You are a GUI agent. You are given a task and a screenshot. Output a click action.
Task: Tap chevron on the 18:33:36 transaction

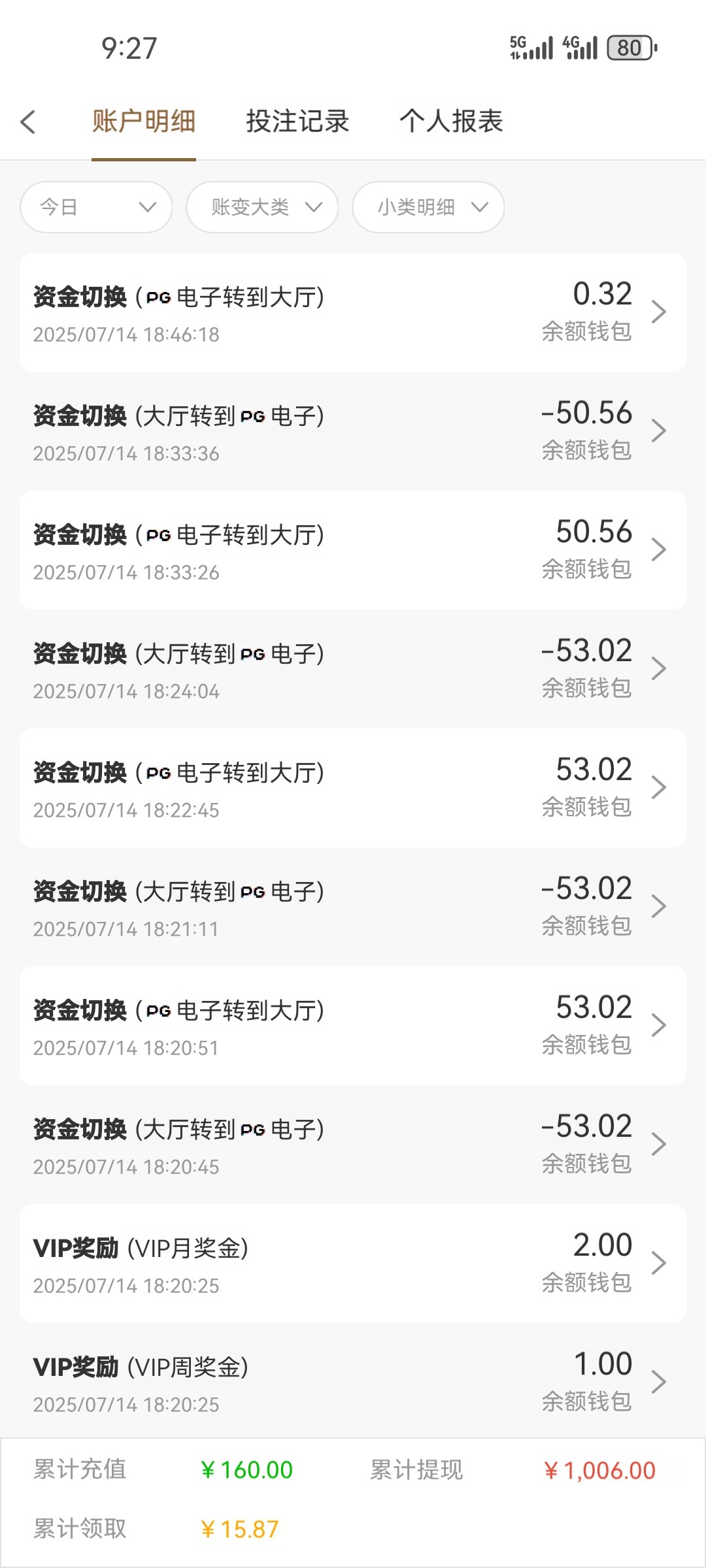[658, 431]
